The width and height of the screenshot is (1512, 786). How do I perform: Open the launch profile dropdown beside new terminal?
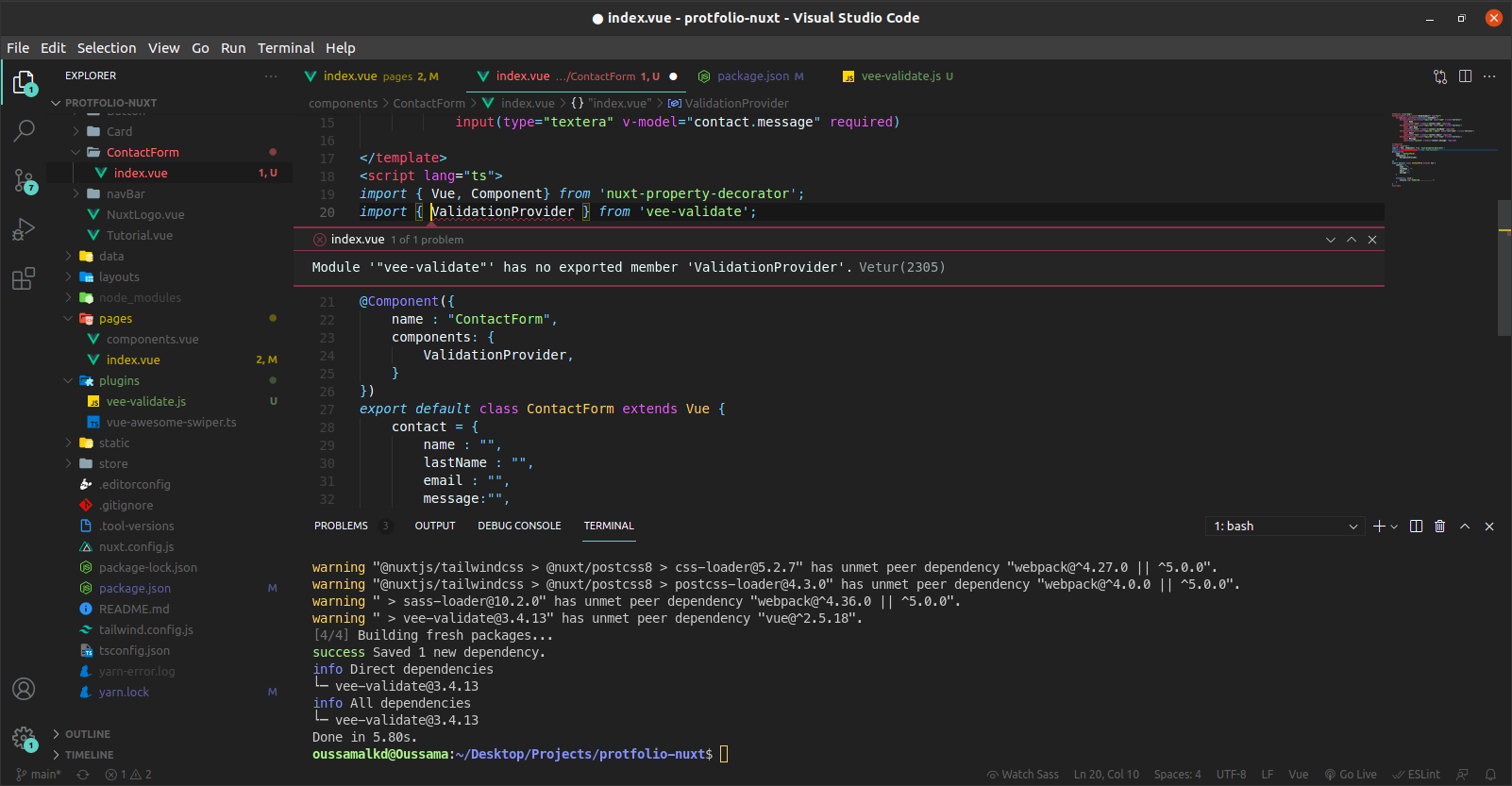[1394, 527]
